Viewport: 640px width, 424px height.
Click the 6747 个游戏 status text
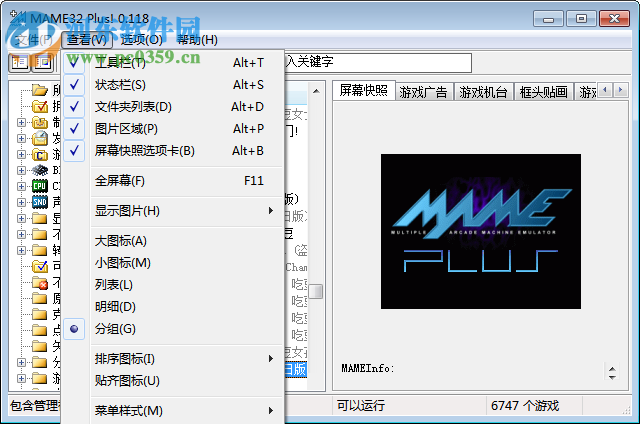(525, 406)
